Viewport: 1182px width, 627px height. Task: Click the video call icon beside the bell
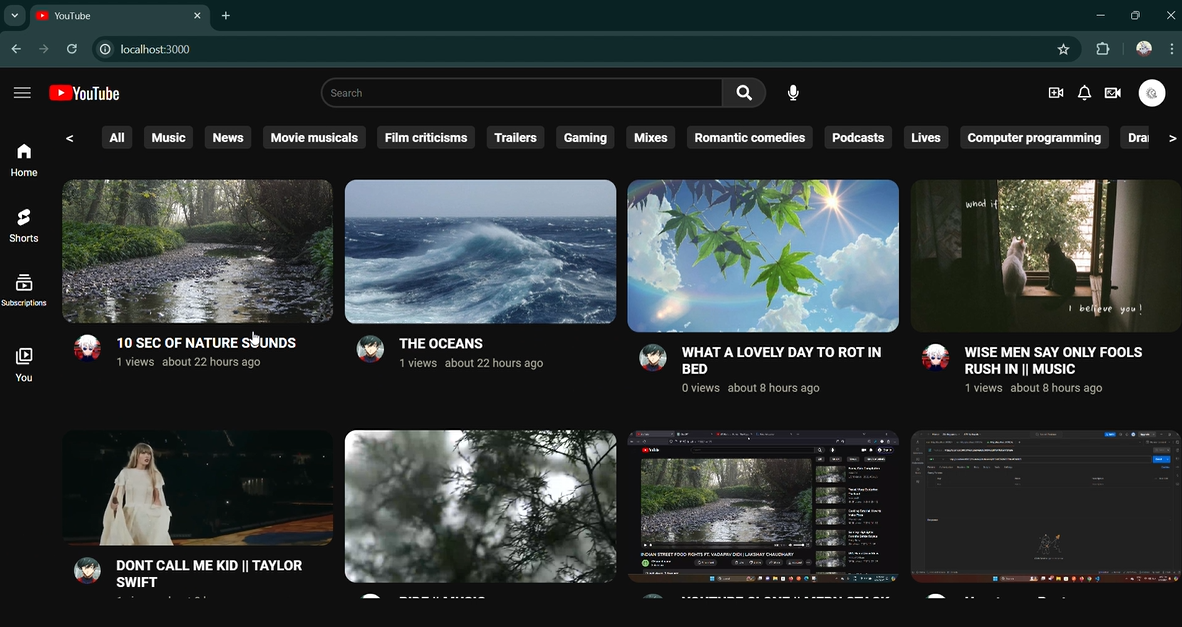(x=1112, y=92)
